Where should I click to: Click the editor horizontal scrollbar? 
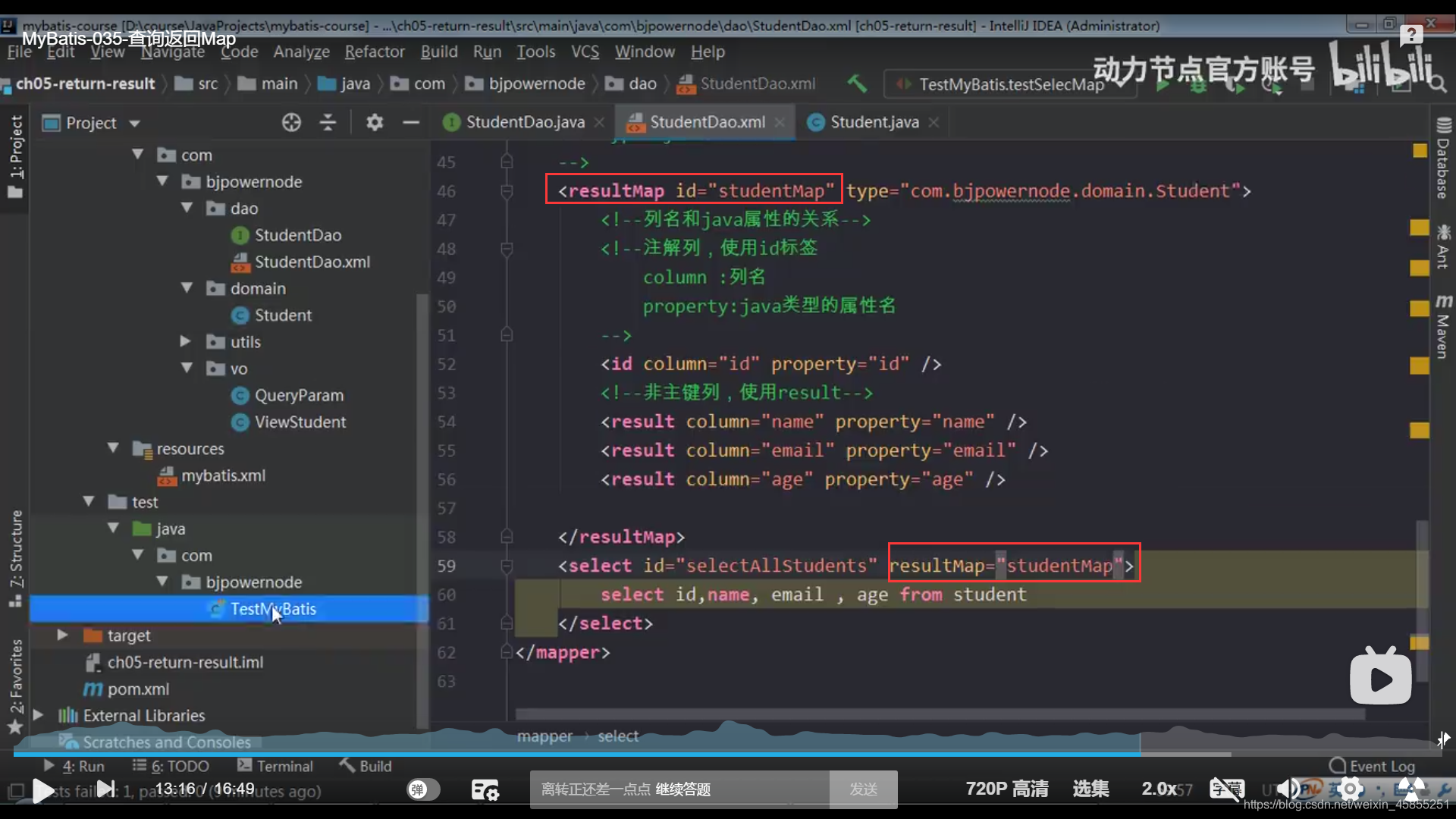tap(940, 714)
